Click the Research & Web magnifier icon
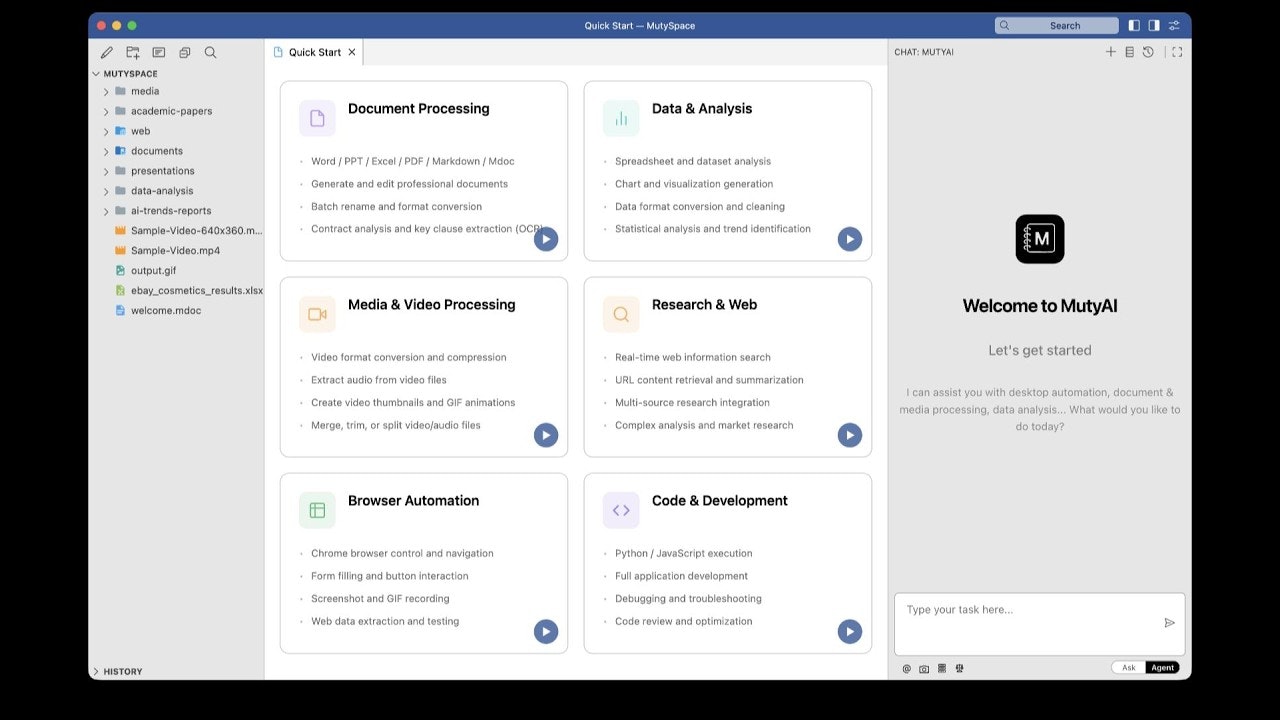The image size is (1280, 720). (x=621, y=314)
